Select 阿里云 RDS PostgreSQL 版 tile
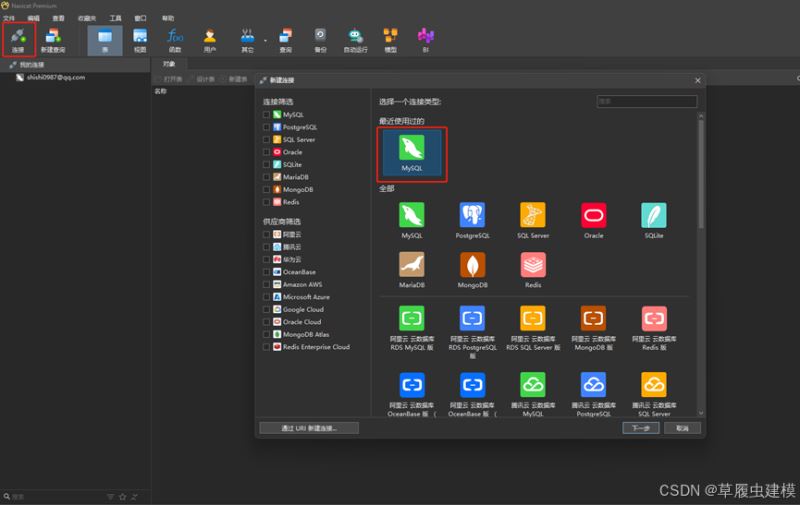This screenshot has height=505, width=800. (472, 332)
